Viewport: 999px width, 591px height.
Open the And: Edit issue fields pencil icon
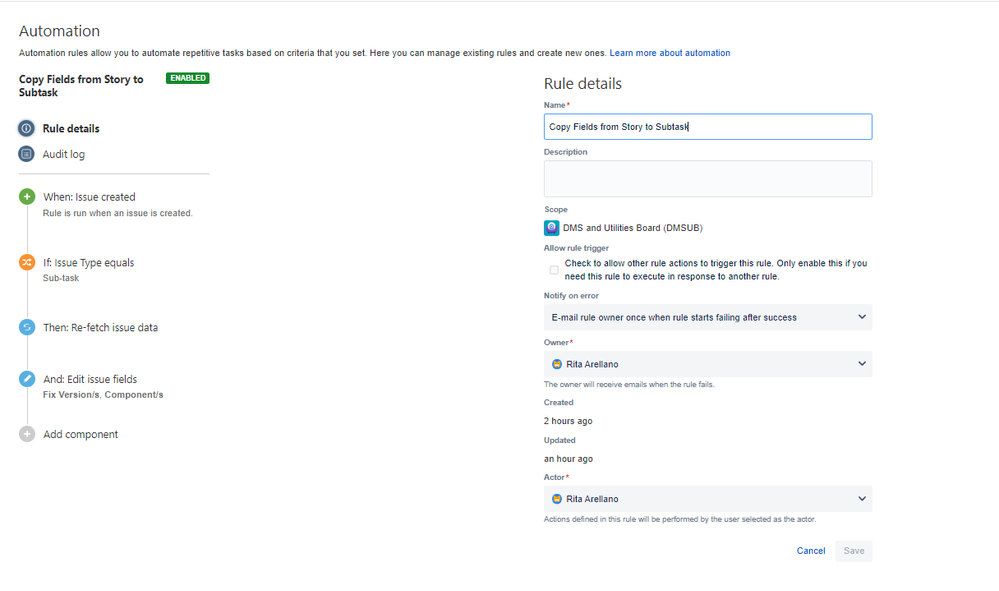(26, 379)
